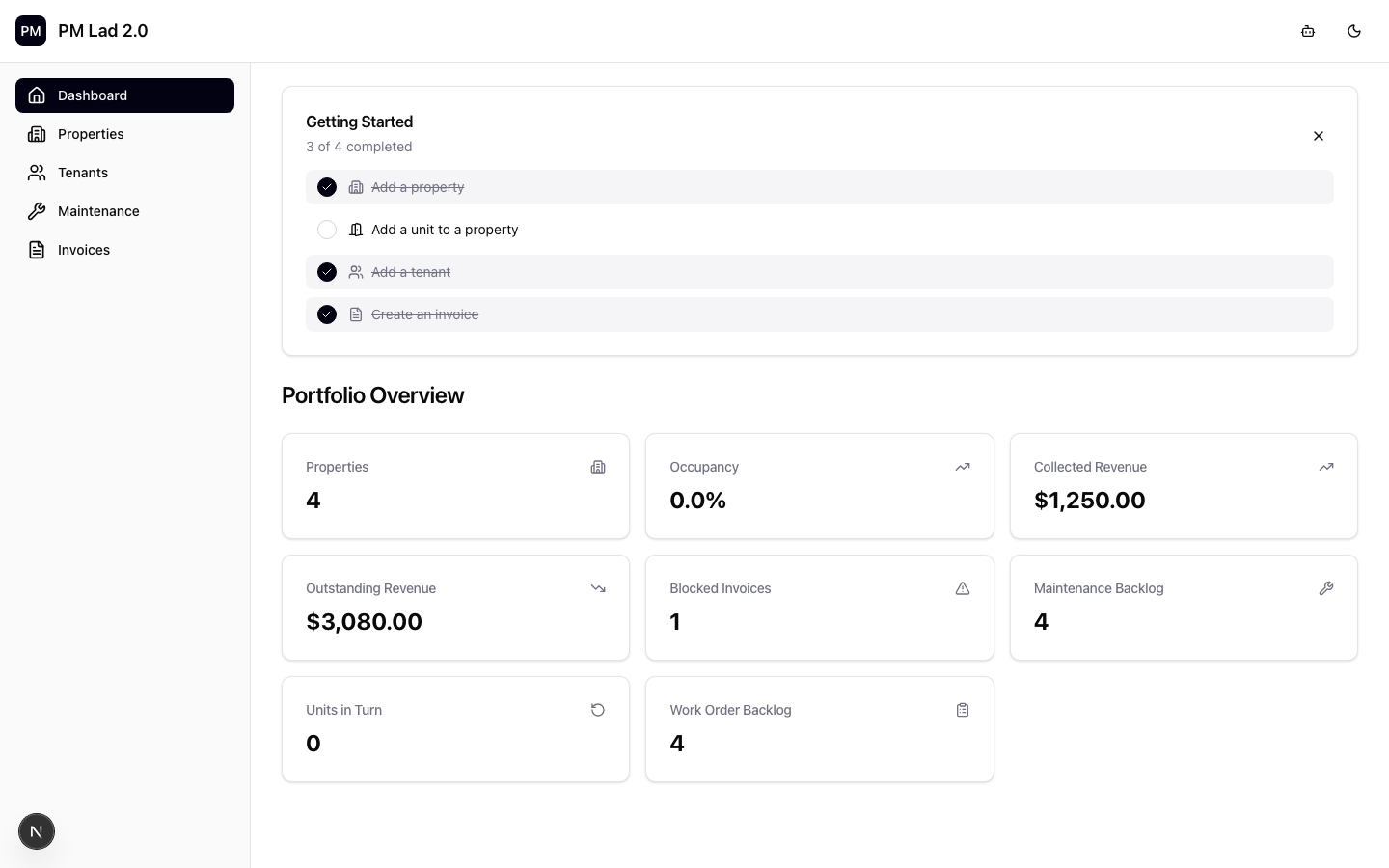Viewport: 1389px width, 868px height.
Task: Click the Add a property link text
Action: pyautogui.click(x=418, y=187)
